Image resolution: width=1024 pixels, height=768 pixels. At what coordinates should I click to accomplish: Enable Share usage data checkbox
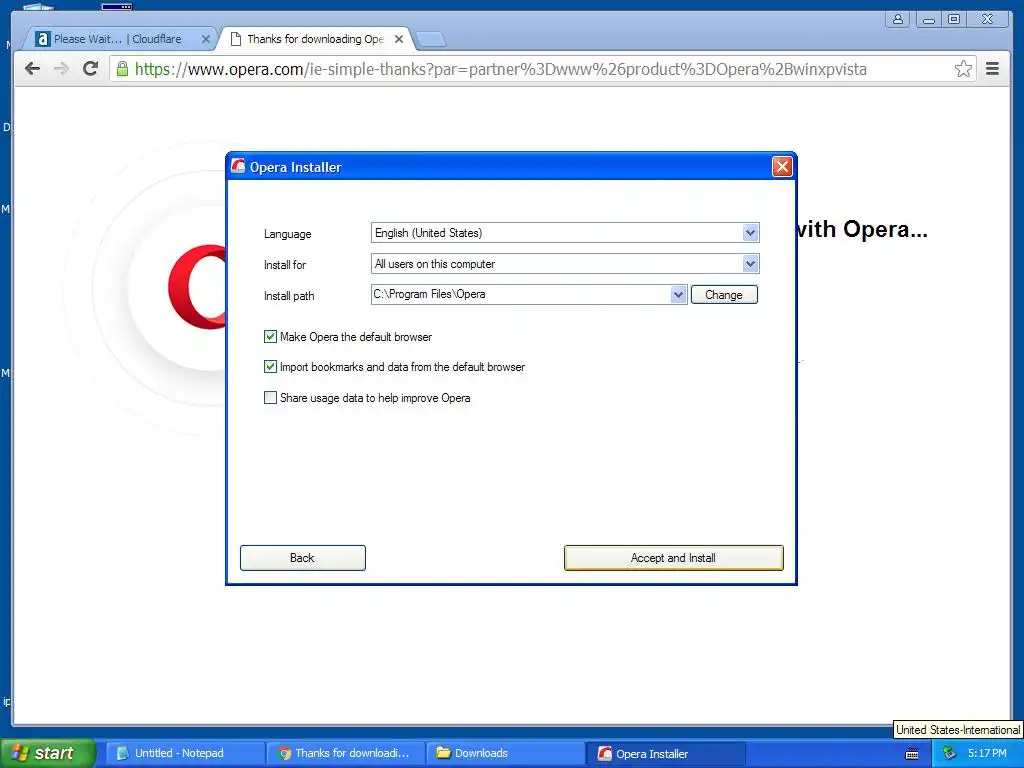tap(270, 397)
